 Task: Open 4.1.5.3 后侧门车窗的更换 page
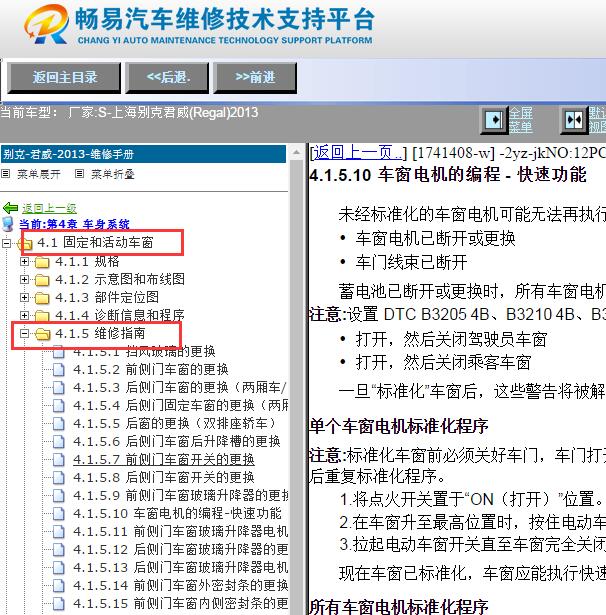coord(180,388)
